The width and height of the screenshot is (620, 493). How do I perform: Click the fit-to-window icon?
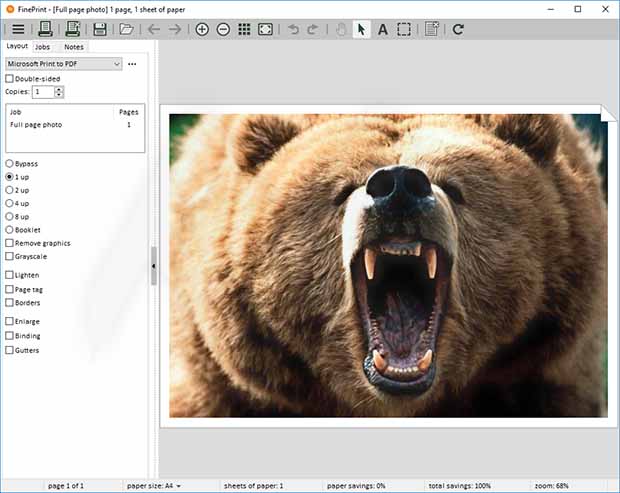point(265,29)
